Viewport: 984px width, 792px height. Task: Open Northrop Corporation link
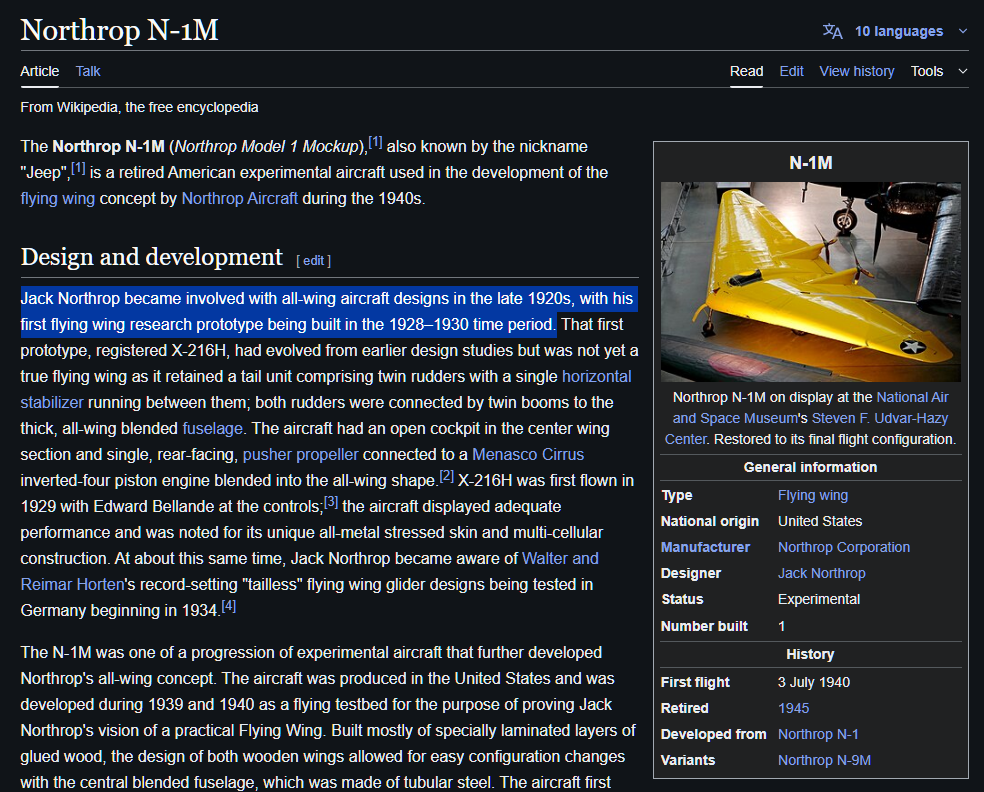point(843,547)
